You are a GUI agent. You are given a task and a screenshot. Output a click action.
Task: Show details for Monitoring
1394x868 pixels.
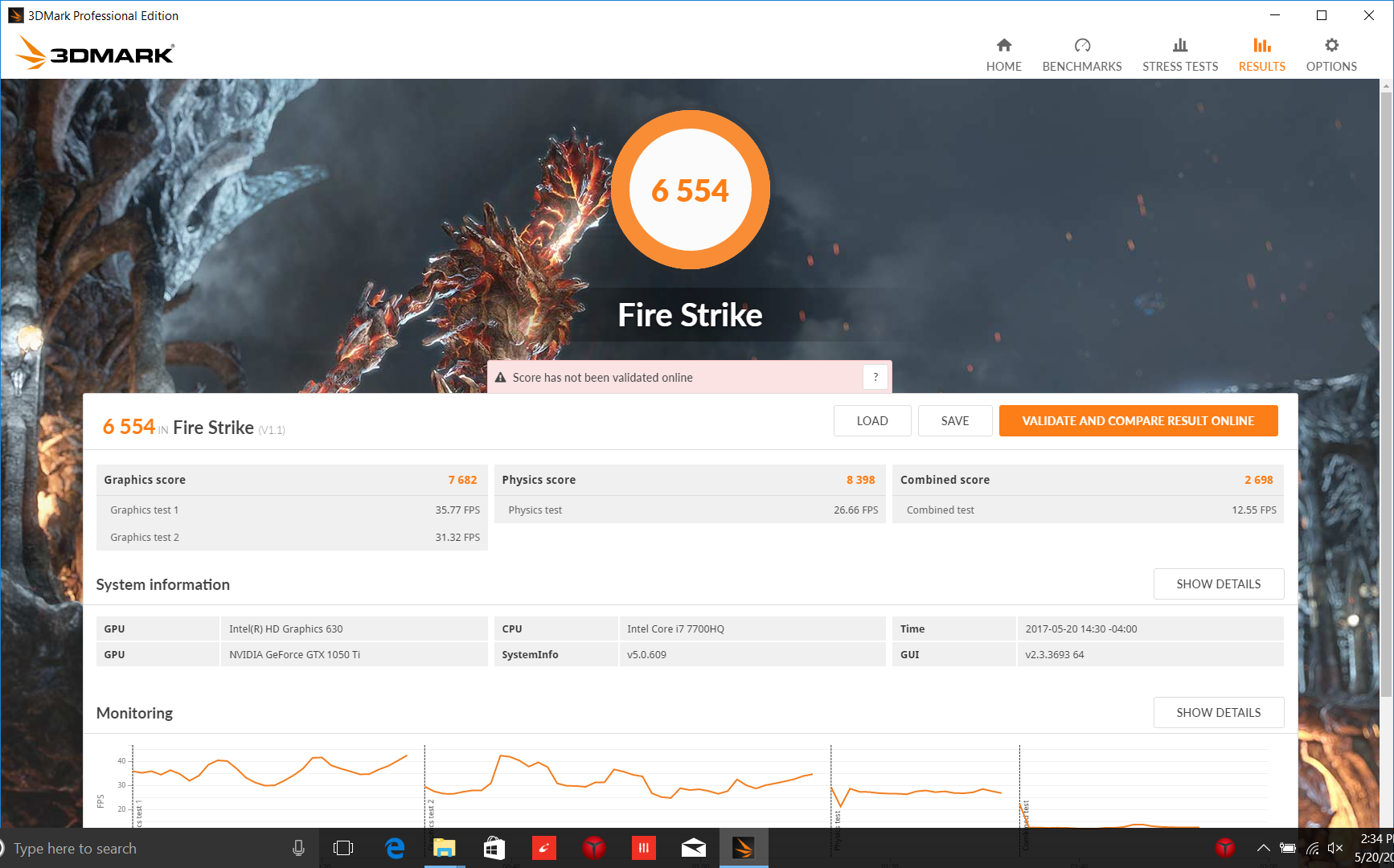point(1219,713)
